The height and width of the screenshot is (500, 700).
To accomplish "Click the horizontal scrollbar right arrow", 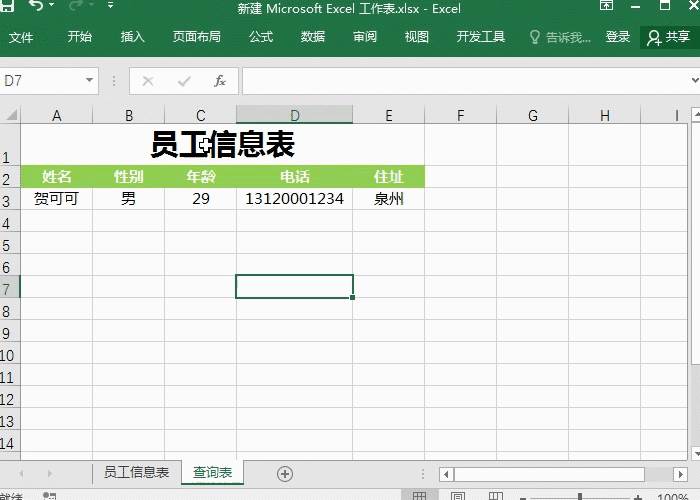I will coord(680,474).
